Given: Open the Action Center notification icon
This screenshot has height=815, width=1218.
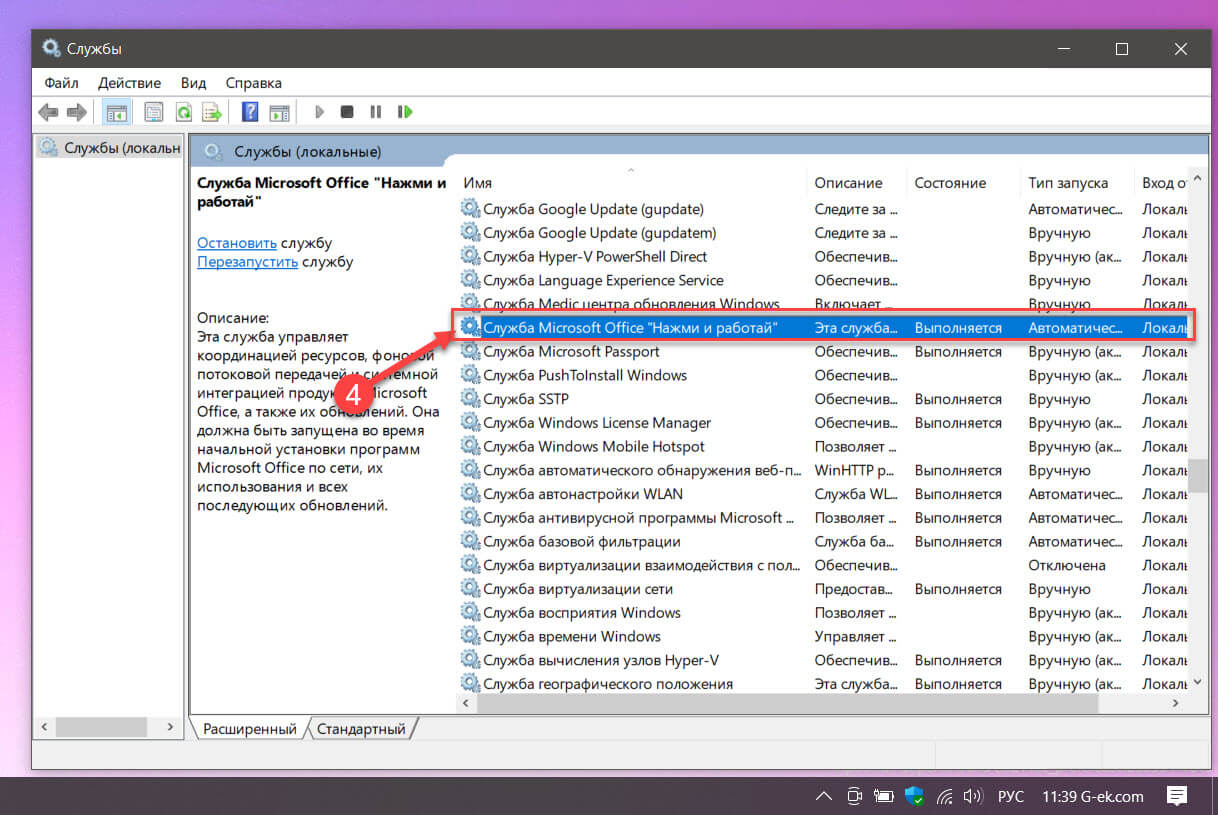Looking at the screenshot, I should coord(1177,797).
